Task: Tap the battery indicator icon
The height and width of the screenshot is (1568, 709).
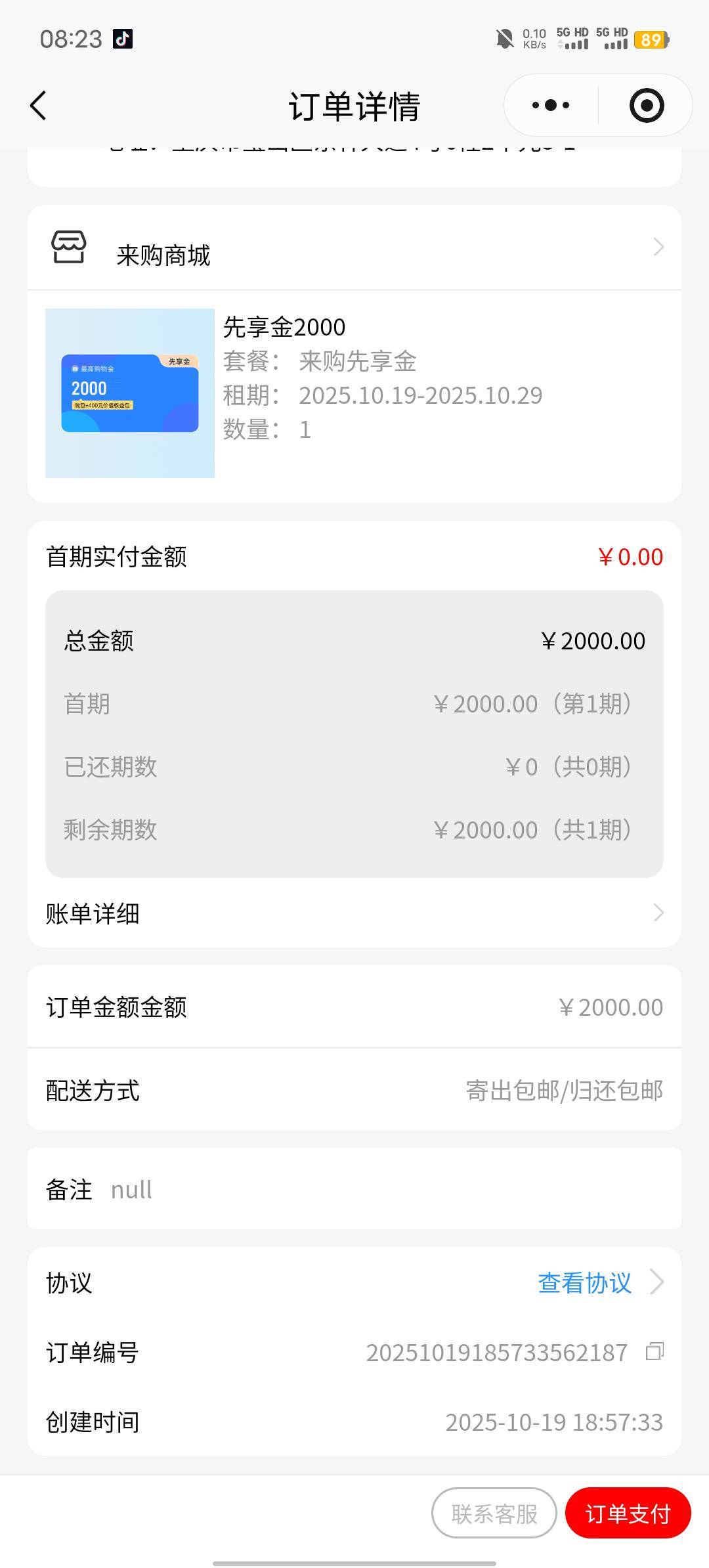Action: pyautogui.click(x=651, y=40)
